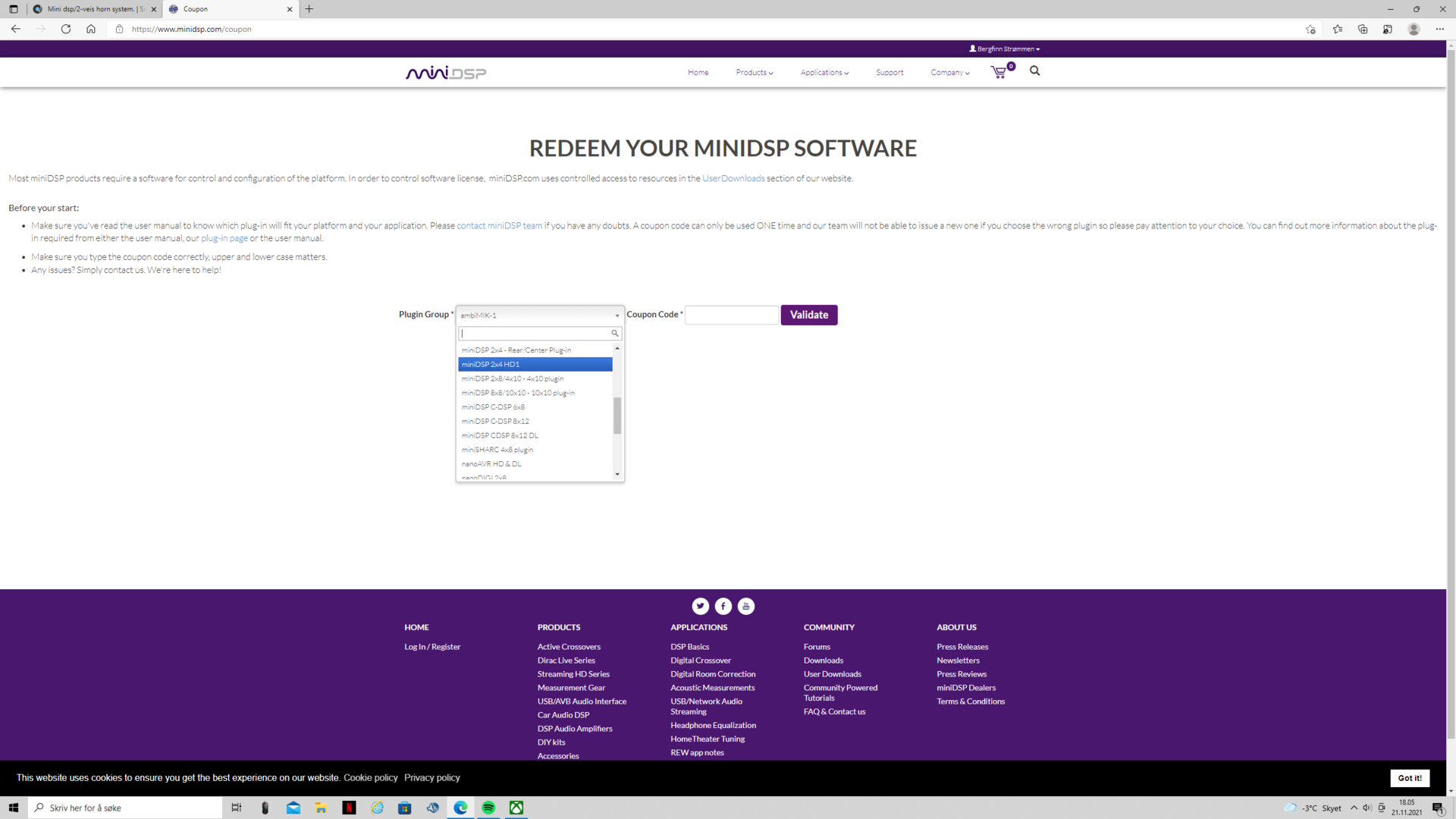Reload the page using browser refresh
The height and width of the screenshot is (819, 1456).
[66, 29]
